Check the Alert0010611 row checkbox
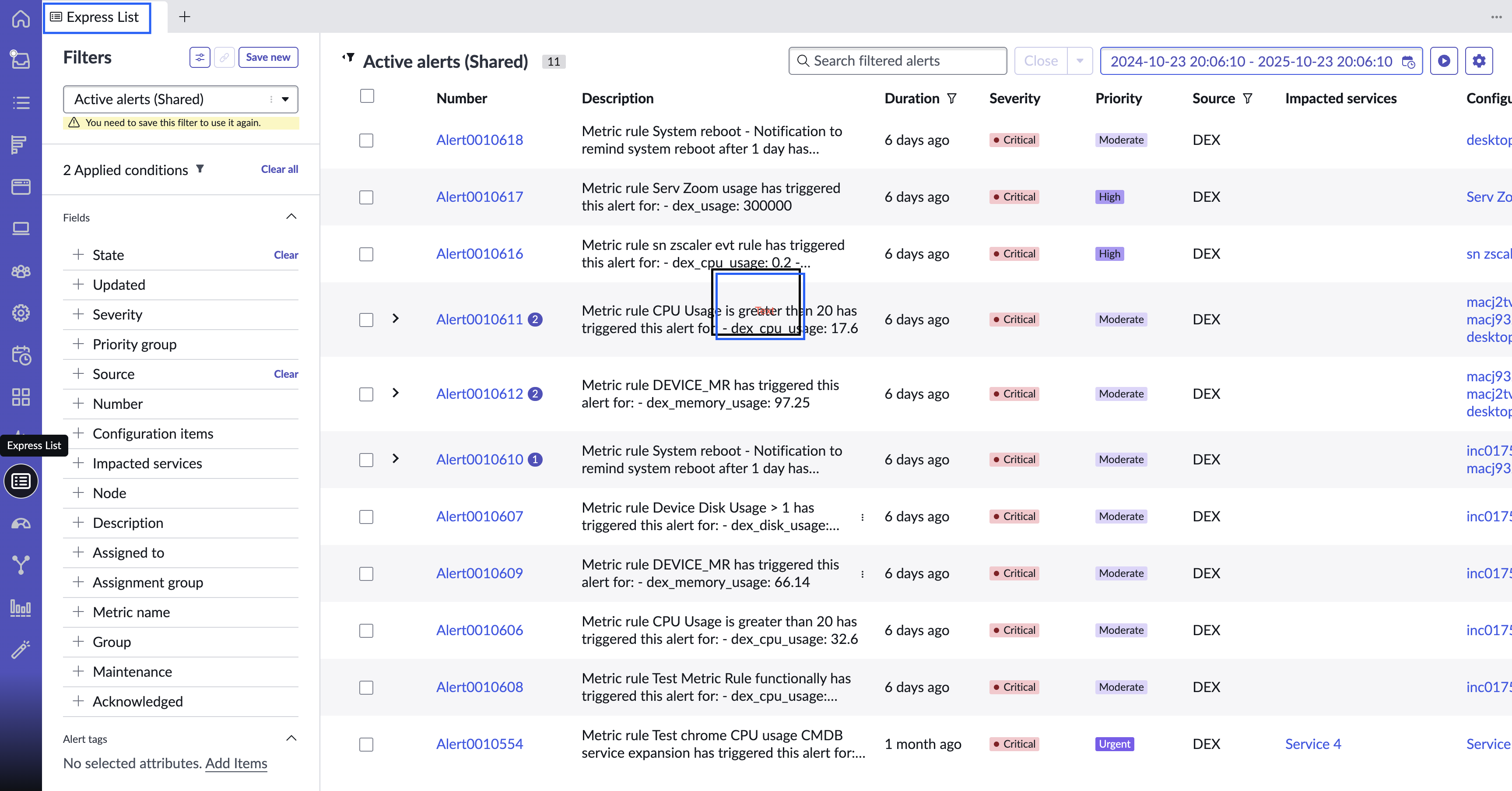The width and height of the screenshot is (1512, 791). (x=366, y=320)
